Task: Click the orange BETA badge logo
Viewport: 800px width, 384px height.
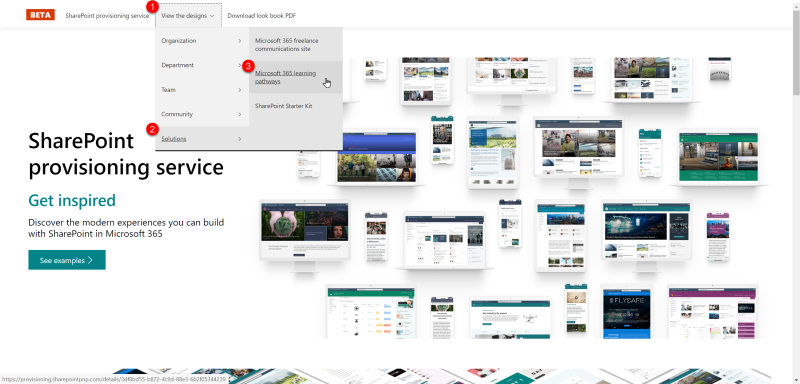Action: [x=40, y=15]
